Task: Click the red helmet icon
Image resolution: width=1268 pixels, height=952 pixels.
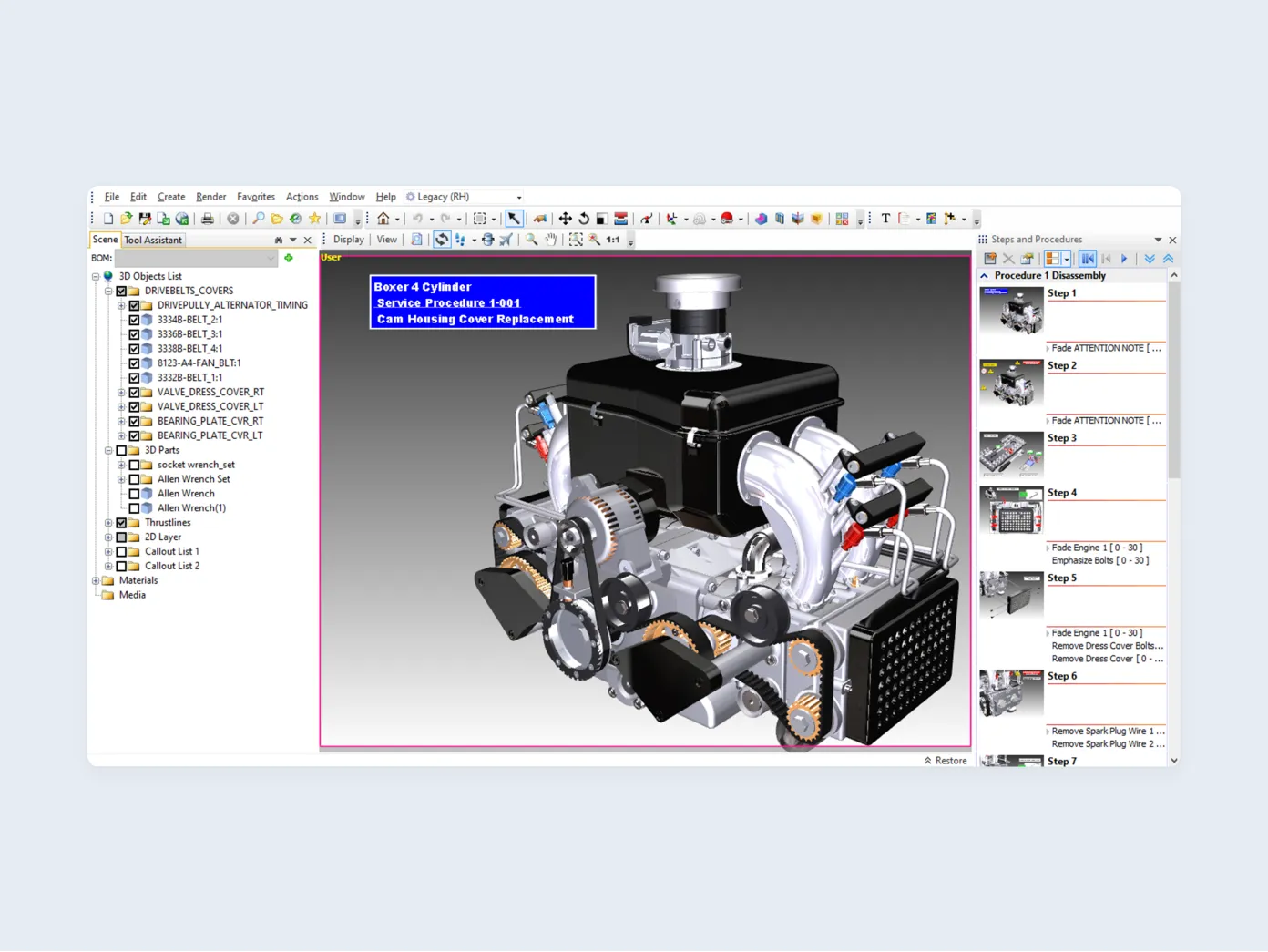Action: click(727, 219)
